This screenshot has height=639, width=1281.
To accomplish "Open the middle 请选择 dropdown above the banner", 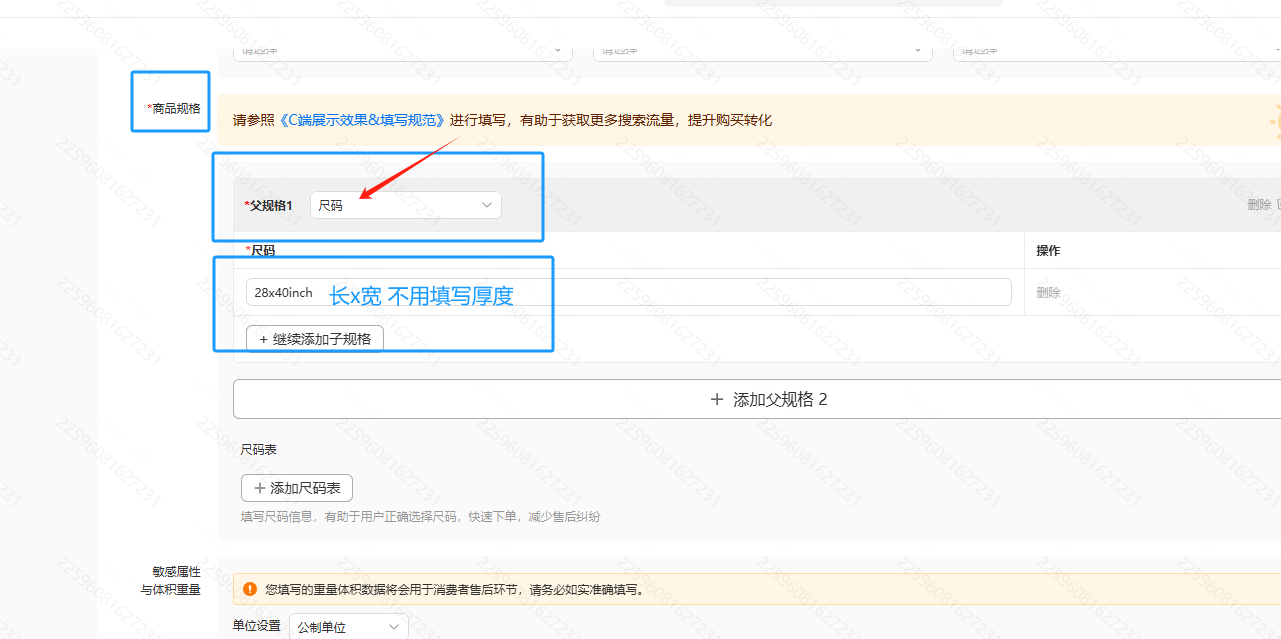I will click(762, 50).
